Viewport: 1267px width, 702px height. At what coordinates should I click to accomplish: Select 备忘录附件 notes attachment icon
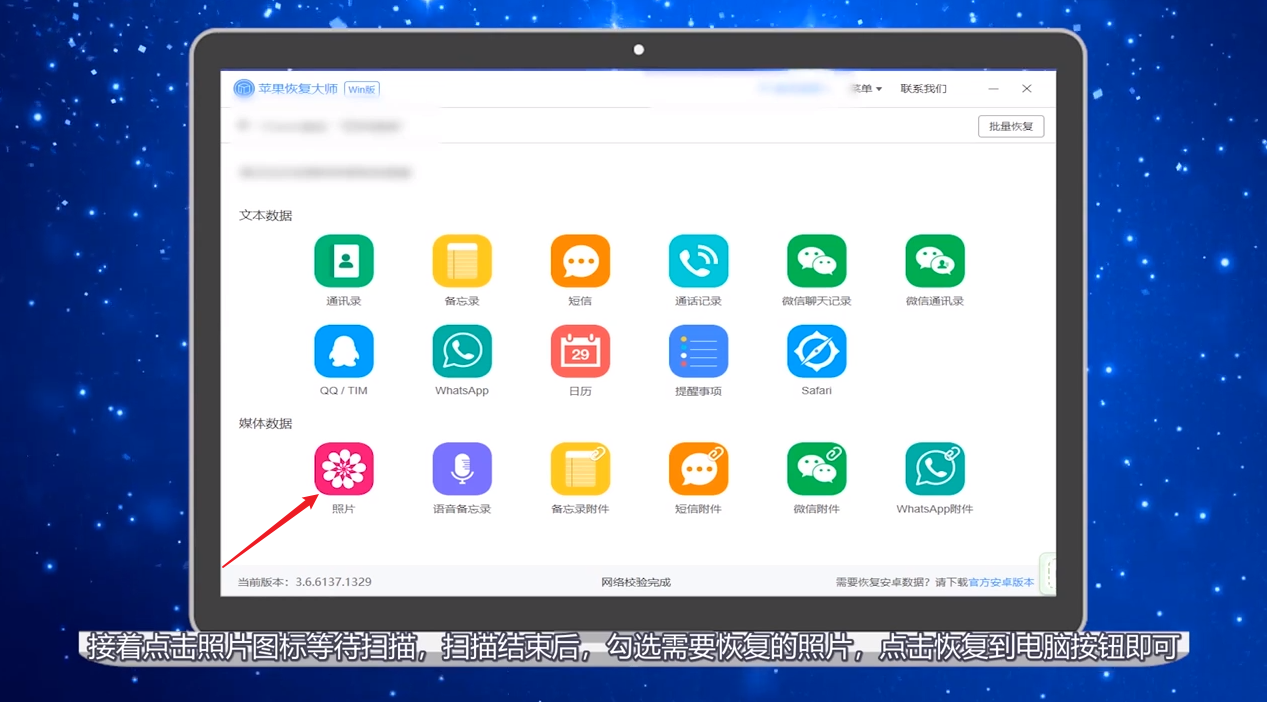tap(580, 469)
